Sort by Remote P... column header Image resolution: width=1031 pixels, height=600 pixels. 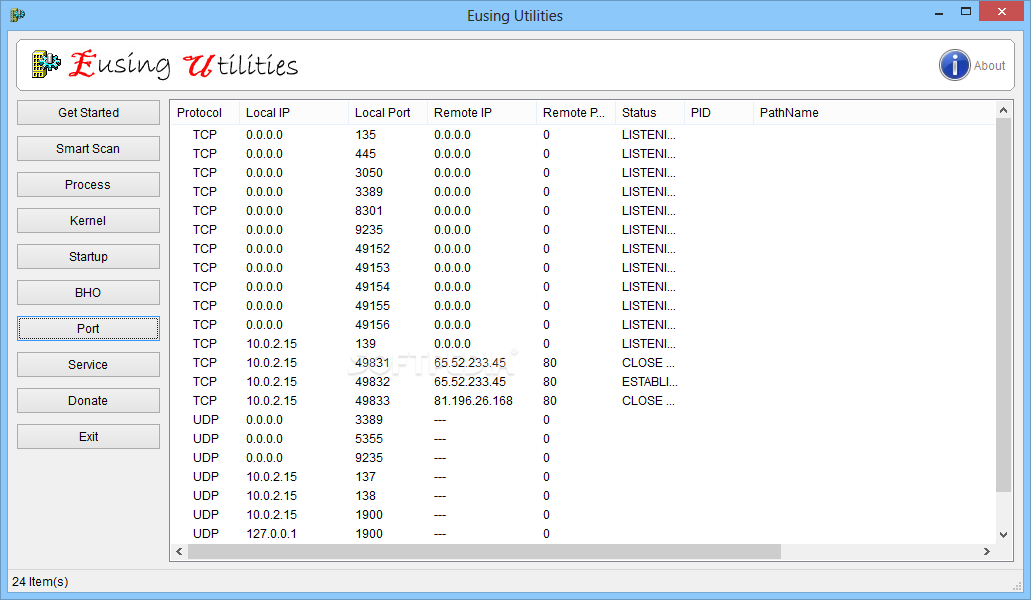[575, 112]
